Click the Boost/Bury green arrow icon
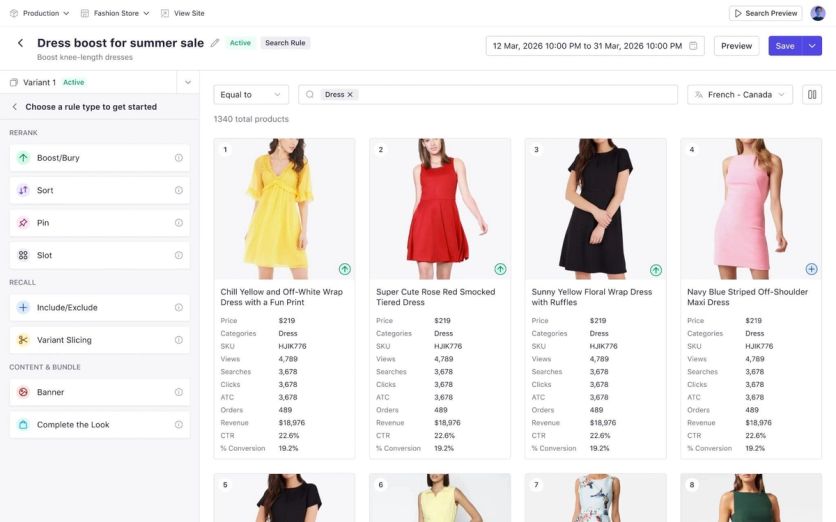The width and height of the screenshot is (836, 522). pyautogui.click(x=23, y=158)
